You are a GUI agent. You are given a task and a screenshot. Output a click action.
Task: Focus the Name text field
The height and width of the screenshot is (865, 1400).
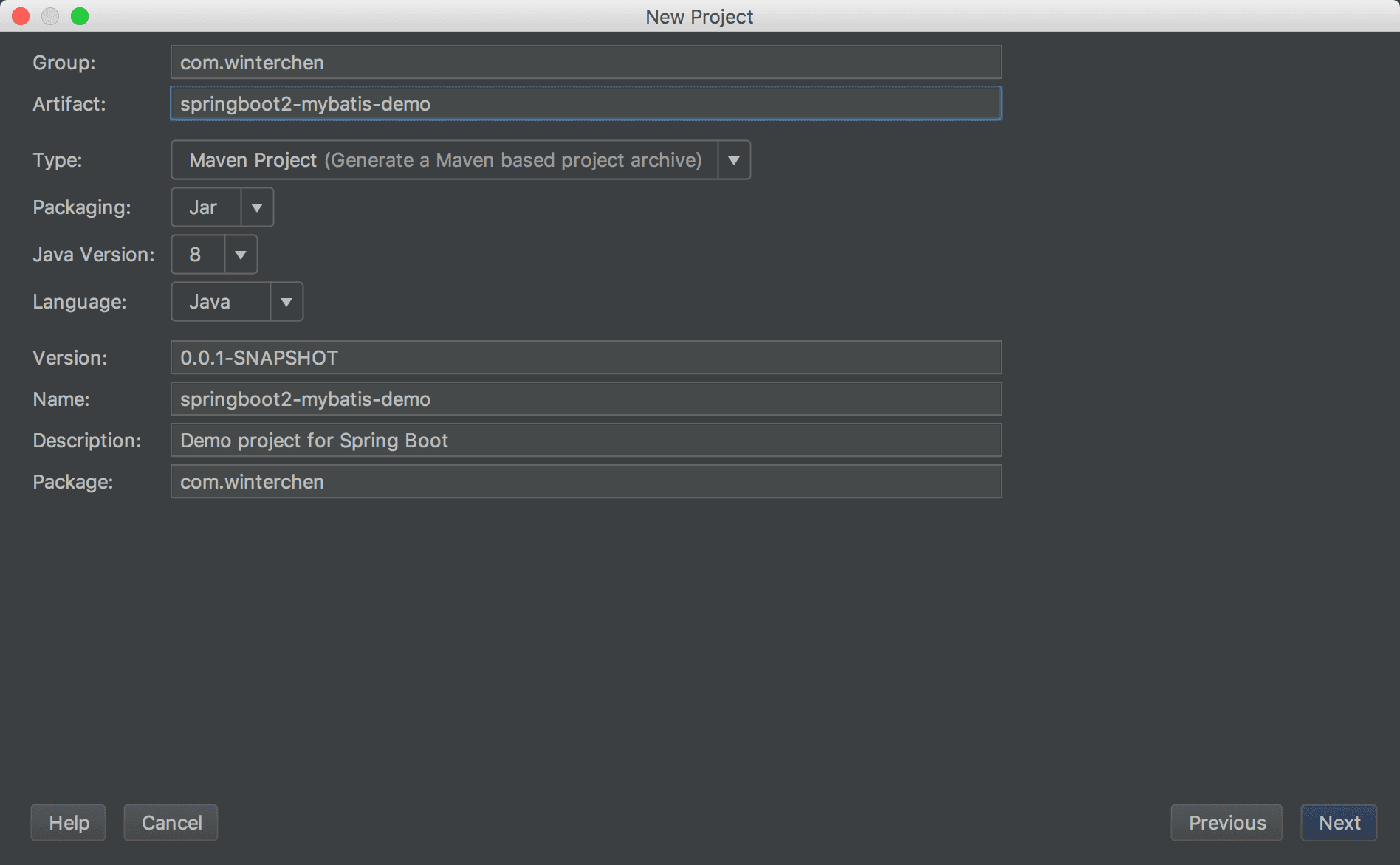point(585,399)
